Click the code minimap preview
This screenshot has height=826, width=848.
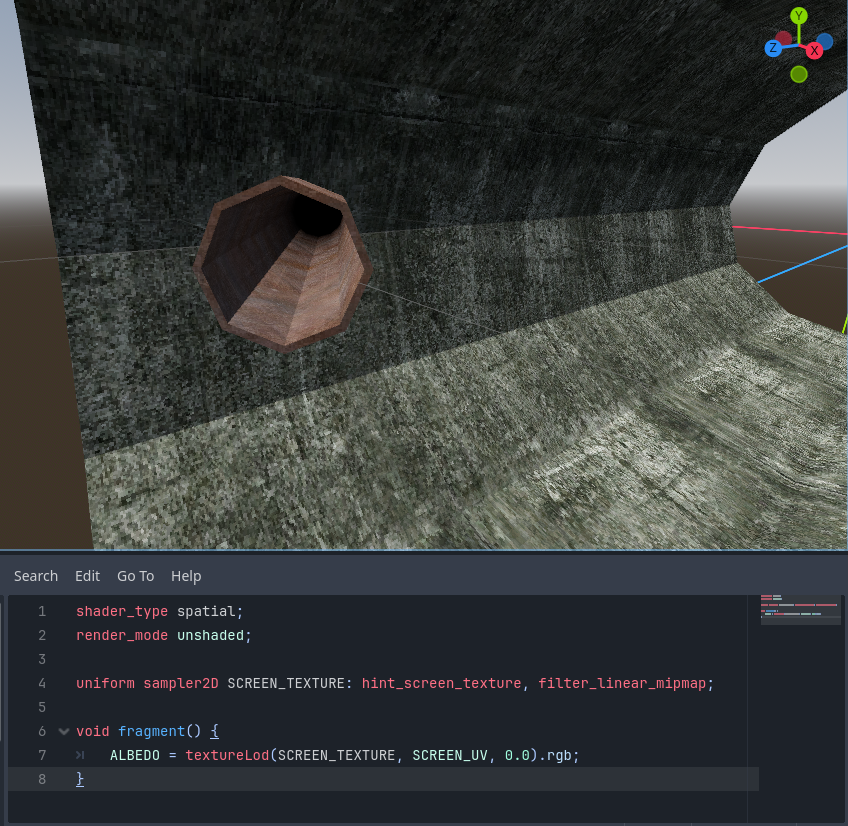pyautogui.click(x=800, y=609)
